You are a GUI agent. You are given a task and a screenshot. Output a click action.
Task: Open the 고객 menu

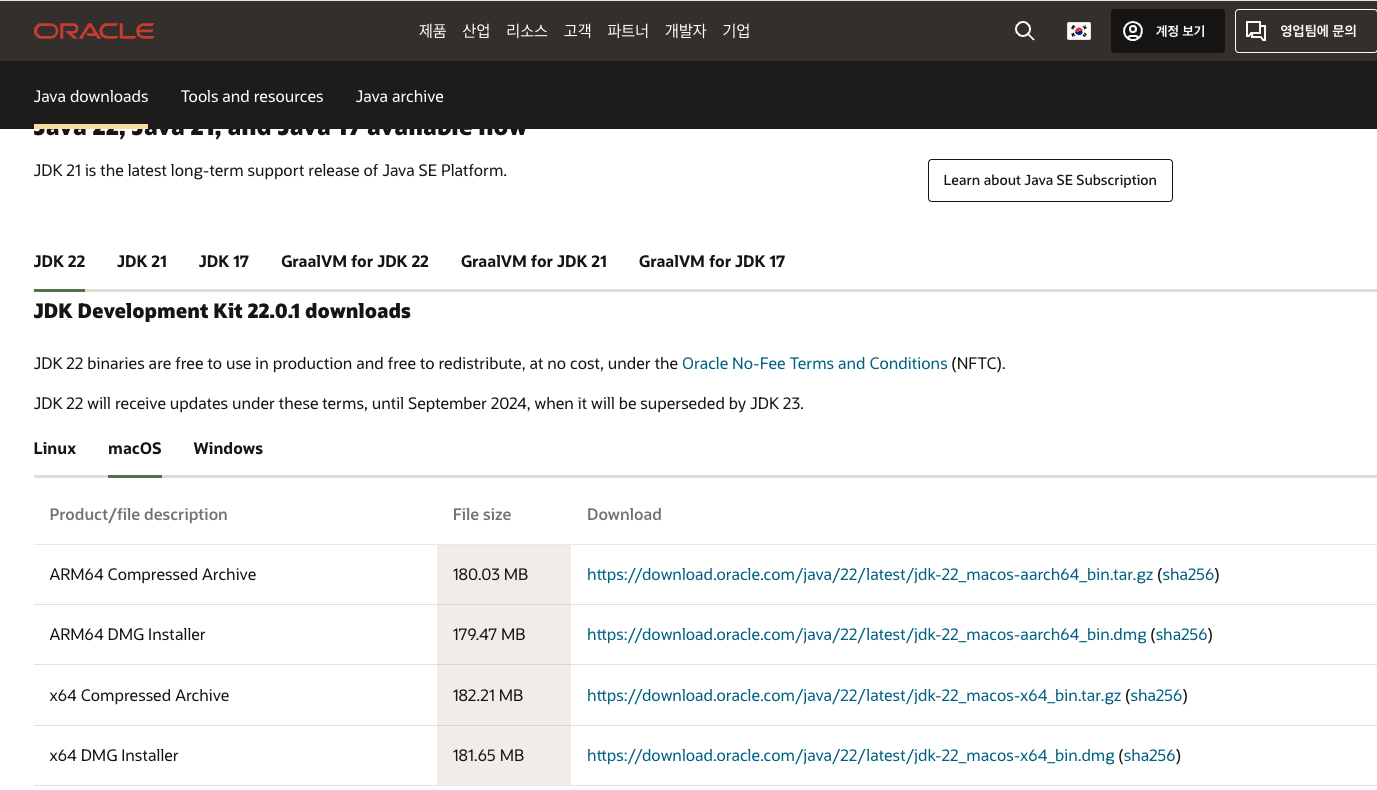tap(577, 31)
